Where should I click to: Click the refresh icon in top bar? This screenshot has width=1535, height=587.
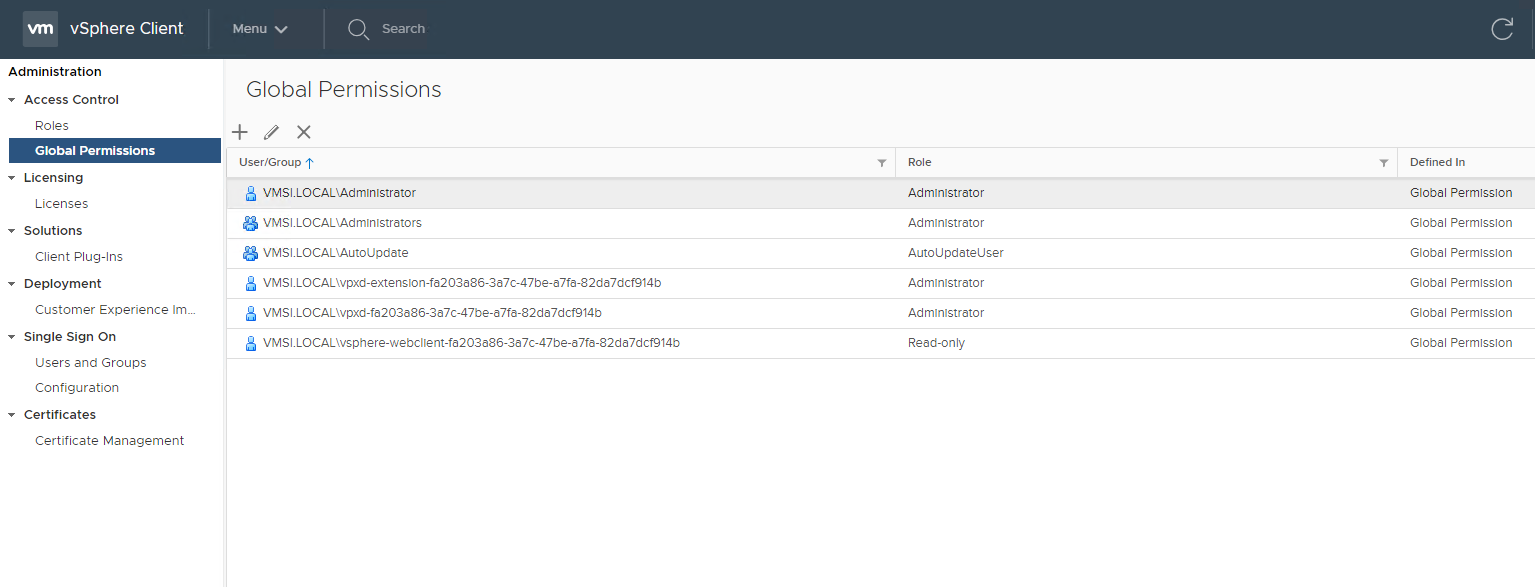point(1501,29)
